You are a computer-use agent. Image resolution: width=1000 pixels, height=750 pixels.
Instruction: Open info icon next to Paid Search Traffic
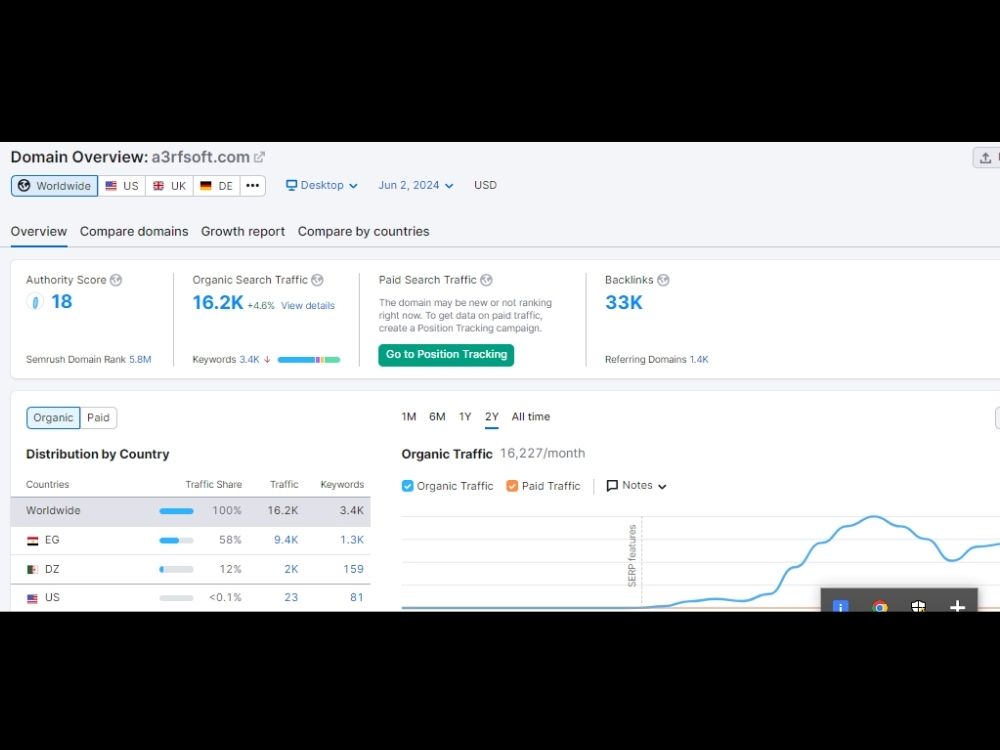[486, 280]
